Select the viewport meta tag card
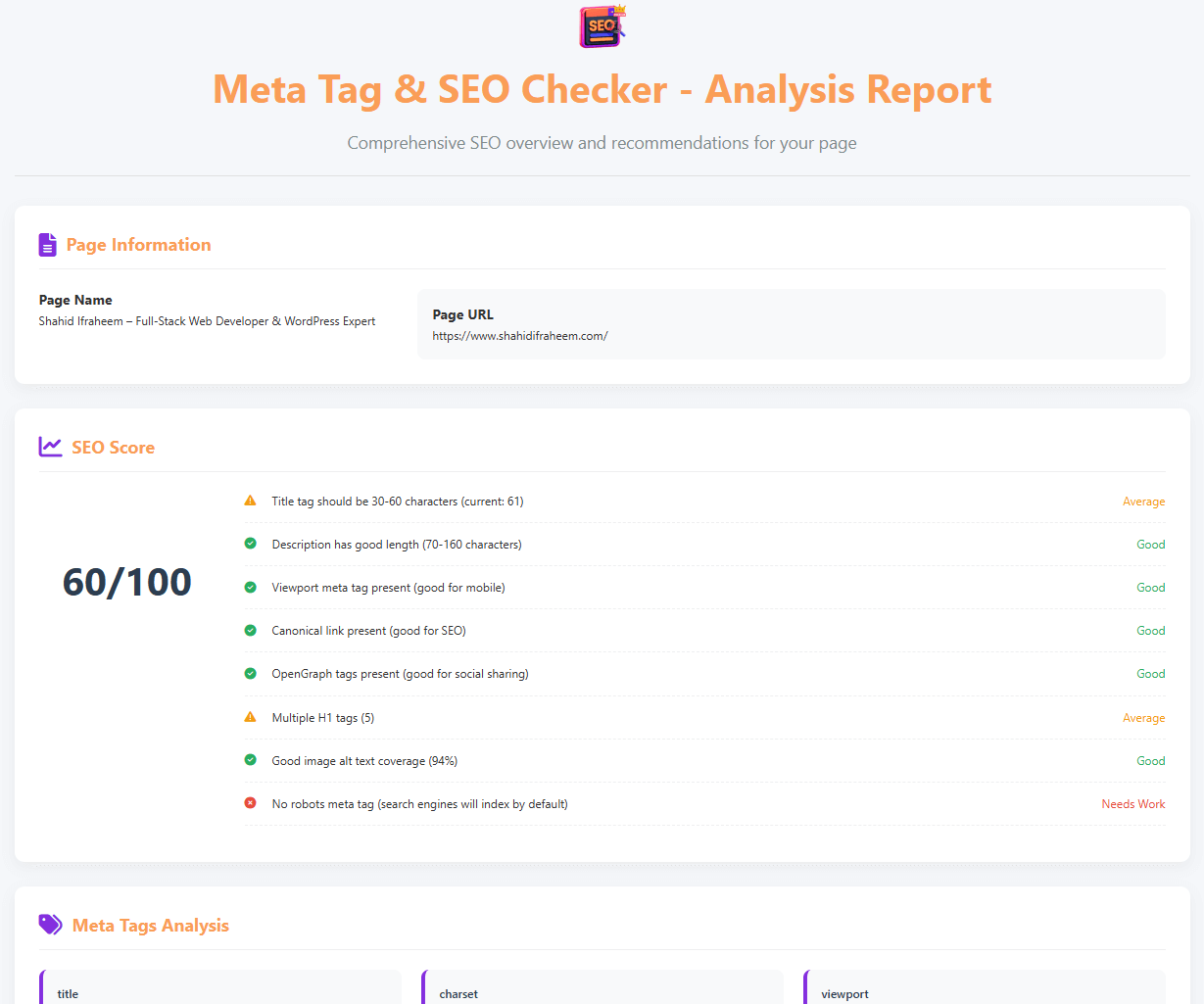Screen dimensions: 1204x1004 pos(985,989)
